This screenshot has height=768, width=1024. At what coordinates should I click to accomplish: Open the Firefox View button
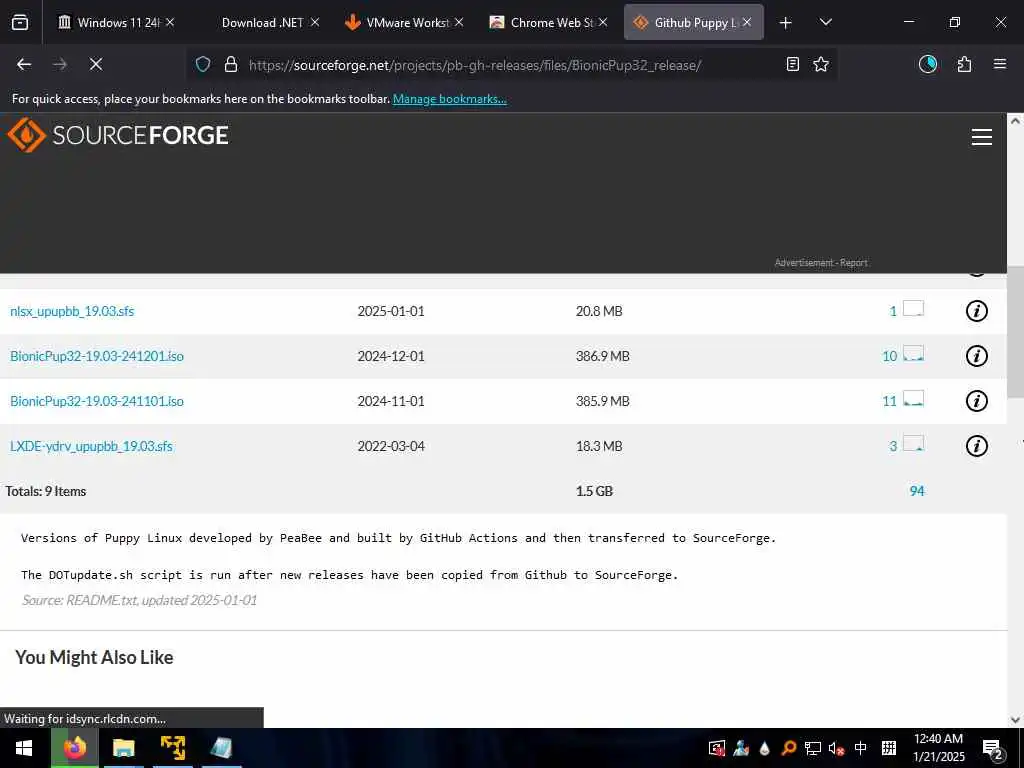20,22
